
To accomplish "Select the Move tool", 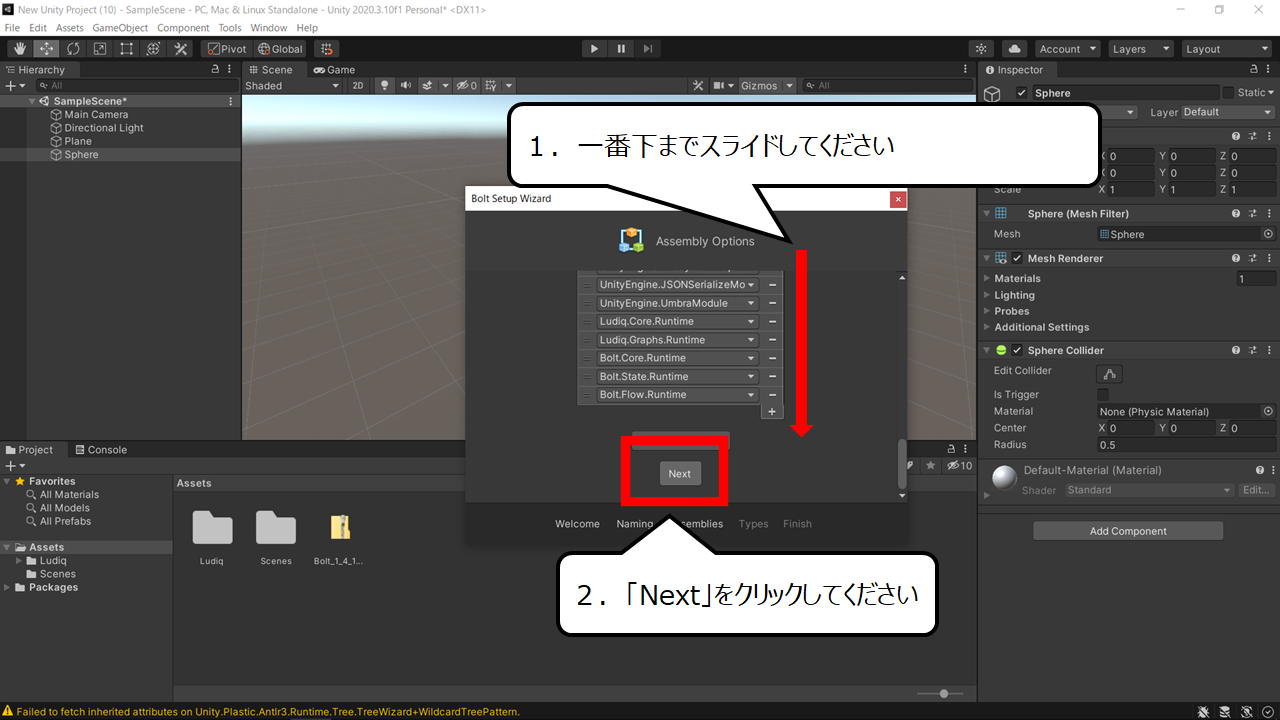I will [x=46, y=48].
